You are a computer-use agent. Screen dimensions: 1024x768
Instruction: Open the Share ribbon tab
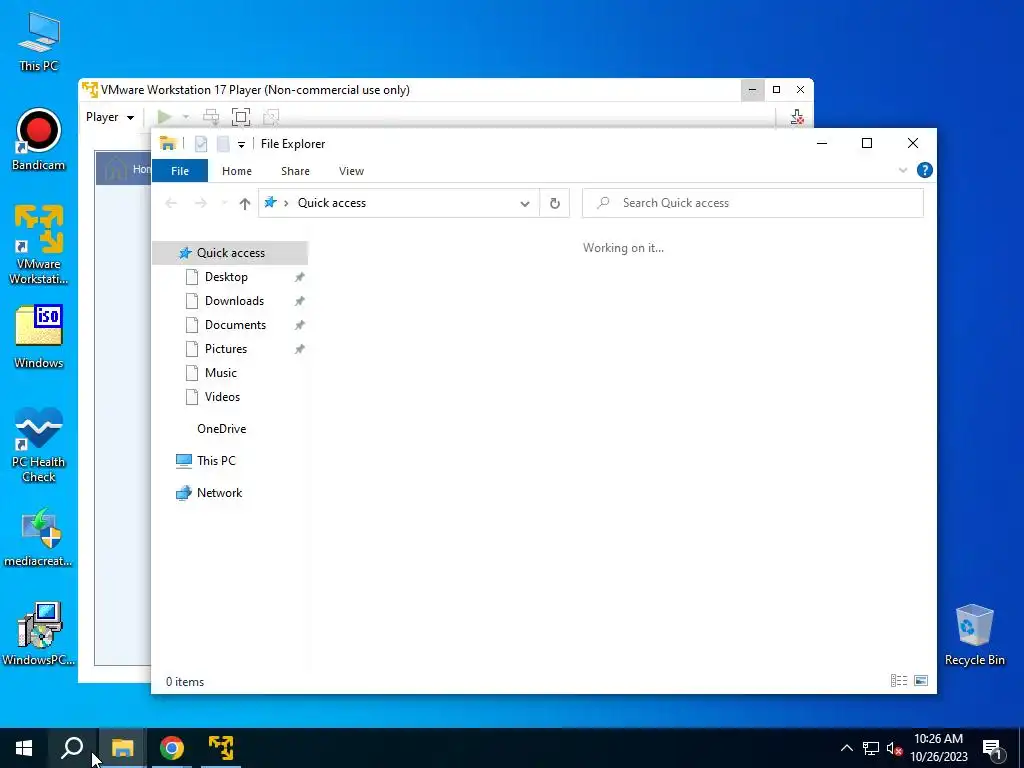pyautogui.click(x=295, y=170)
